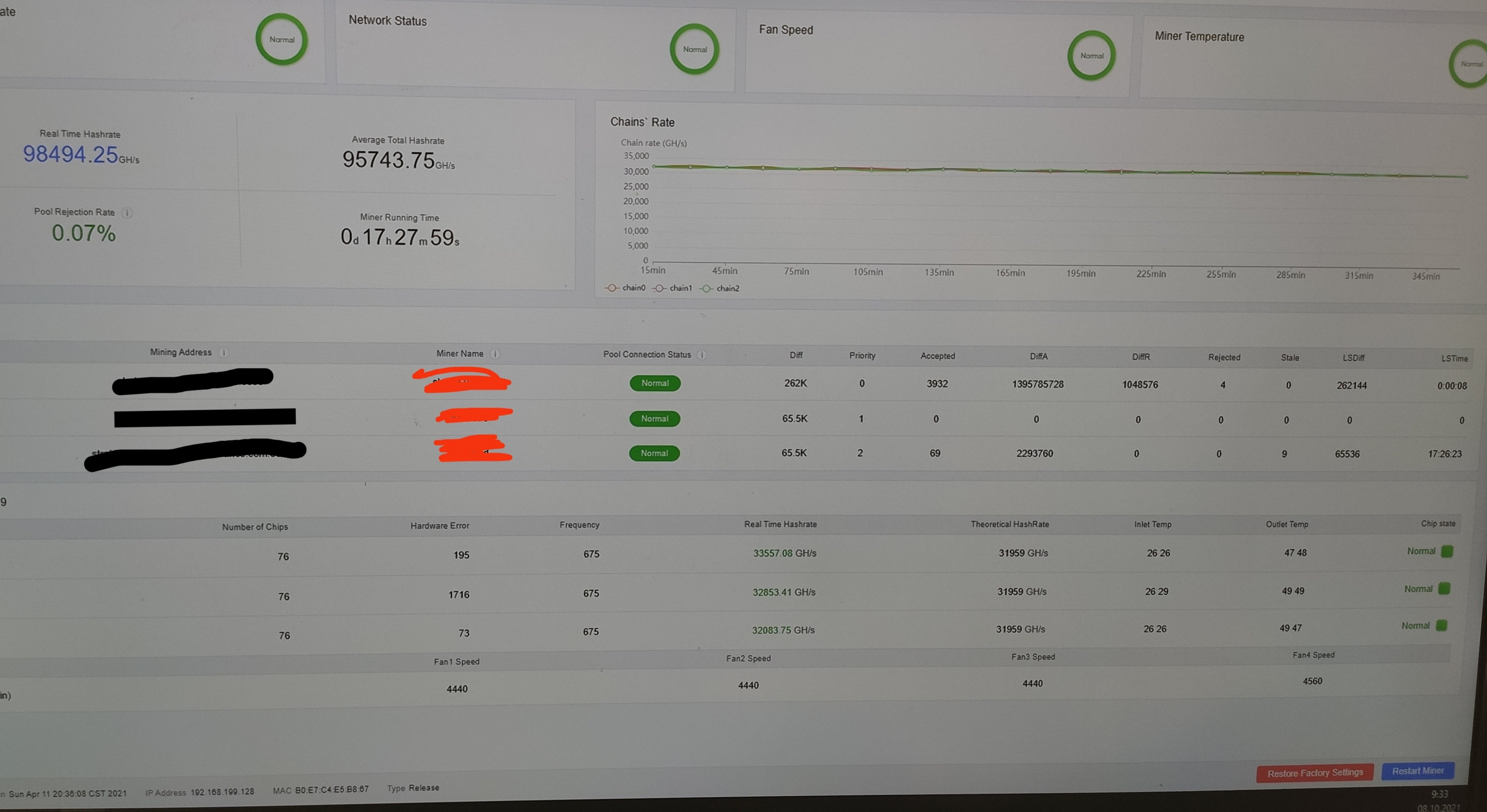Click the green chip state square for 33557.08 GH/s row

(1446, 551)
